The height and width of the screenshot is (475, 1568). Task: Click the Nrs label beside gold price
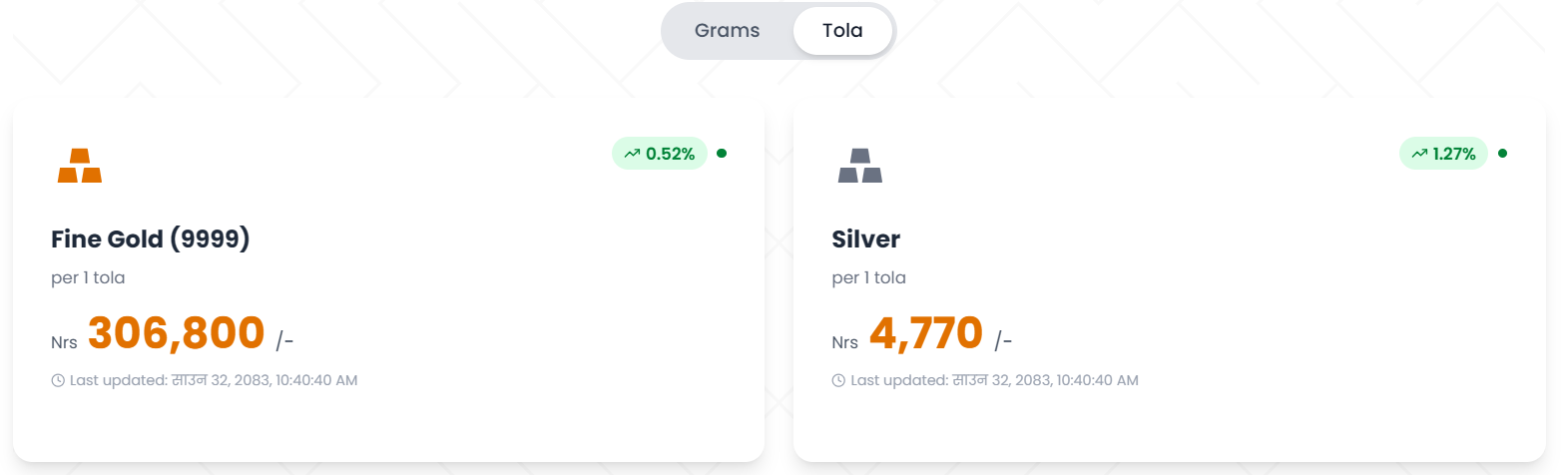pos(64,342)
